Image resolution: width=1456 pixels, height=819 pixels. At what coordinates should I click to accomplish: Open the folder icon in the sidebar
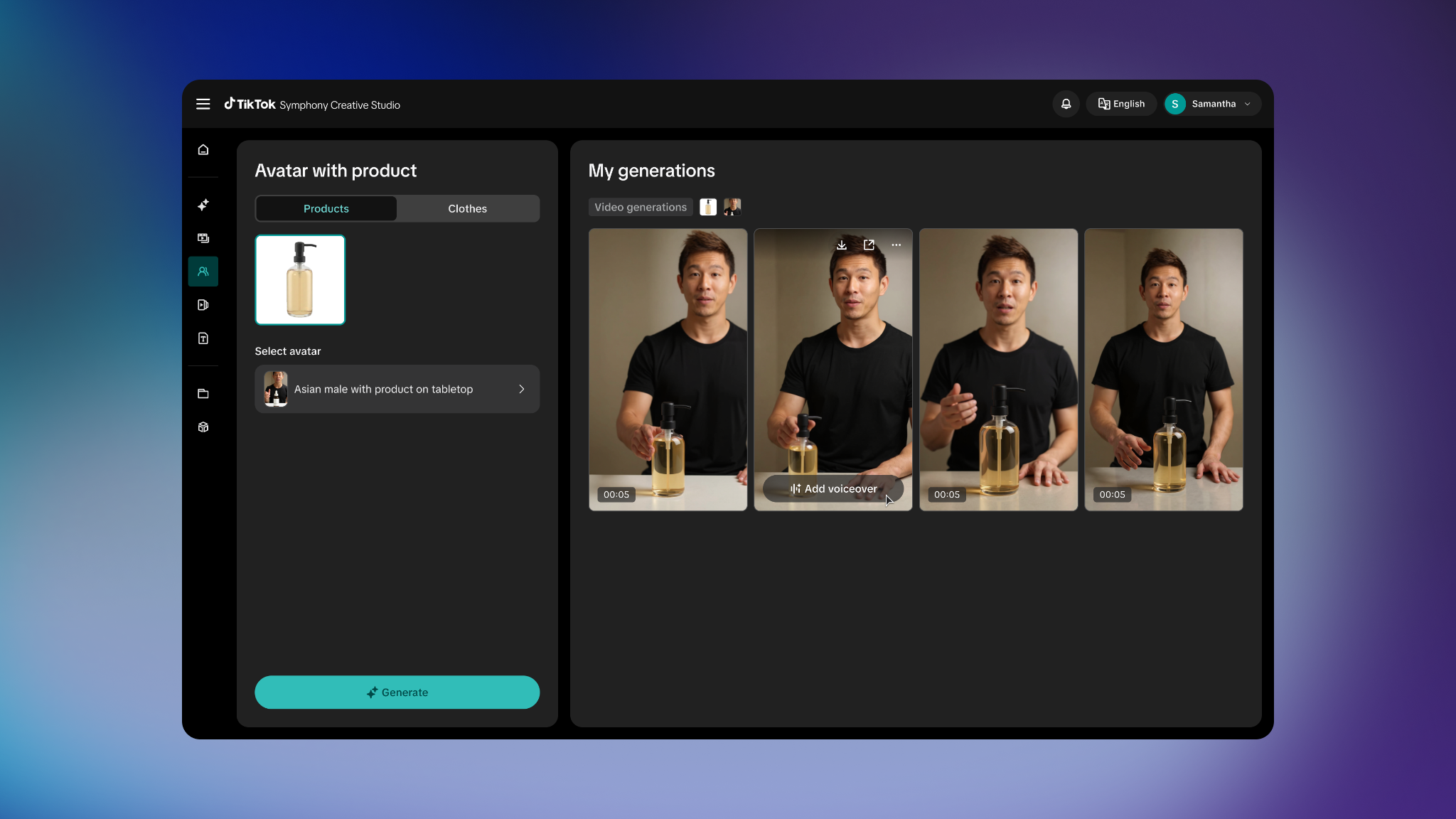pos(203,393)
